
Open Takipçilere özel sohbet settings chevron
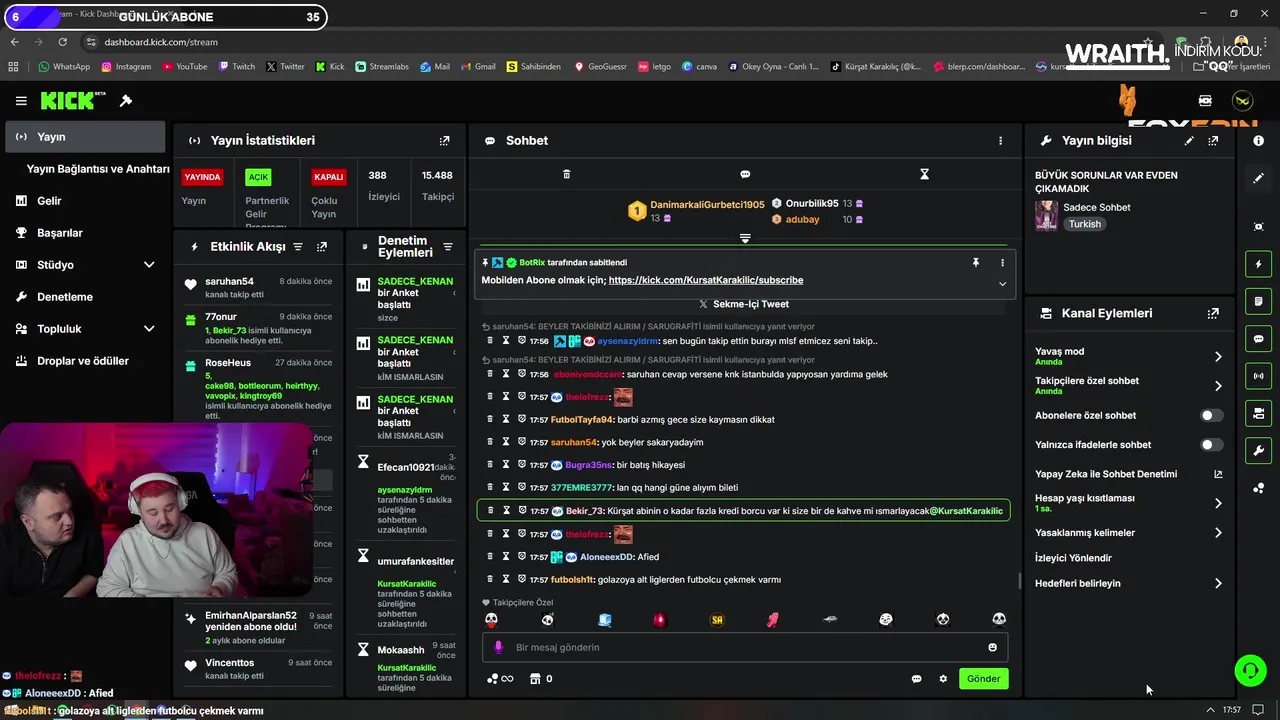1217,386
